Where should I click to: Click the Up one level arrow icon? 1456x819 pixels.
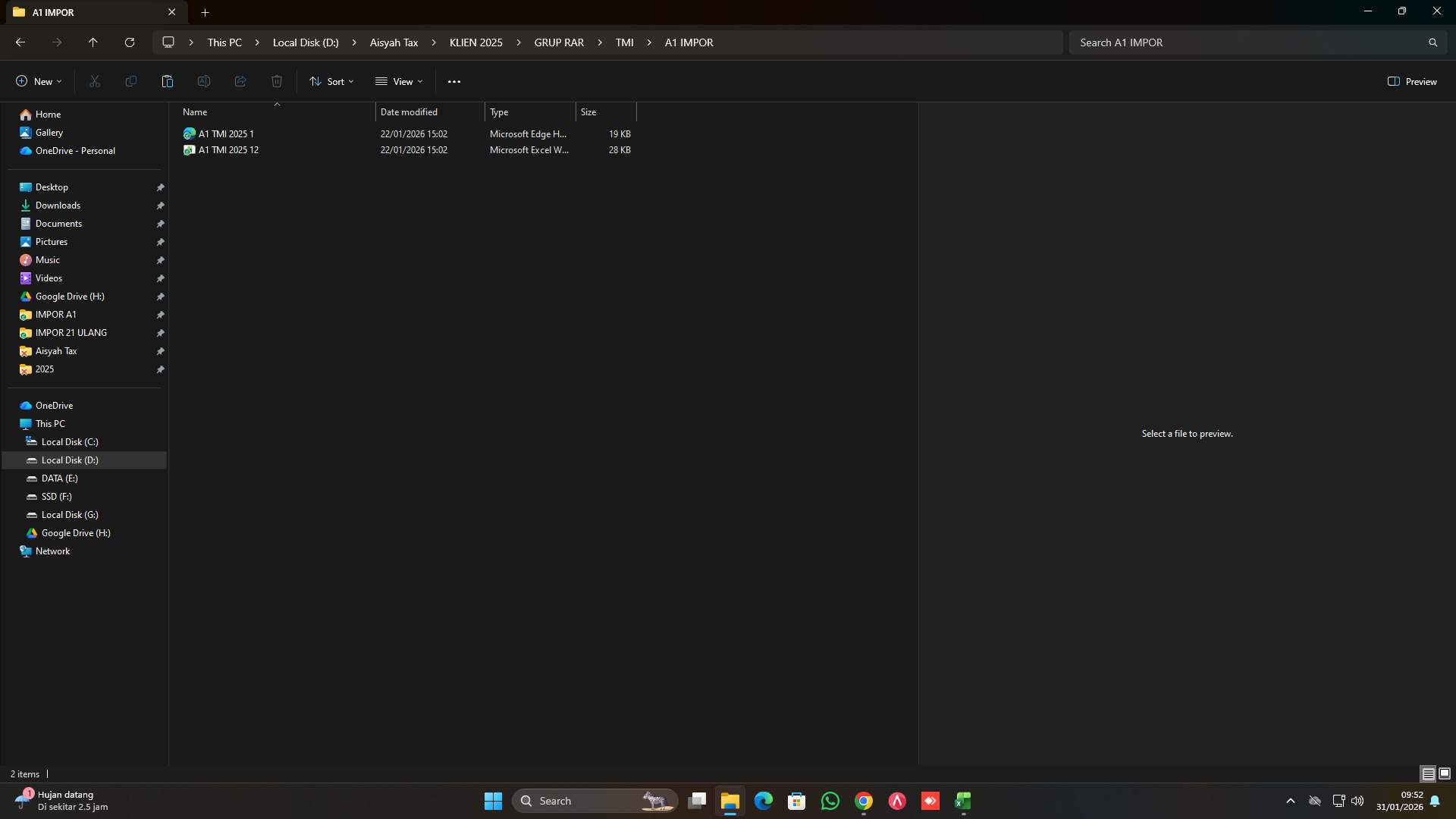93,42
